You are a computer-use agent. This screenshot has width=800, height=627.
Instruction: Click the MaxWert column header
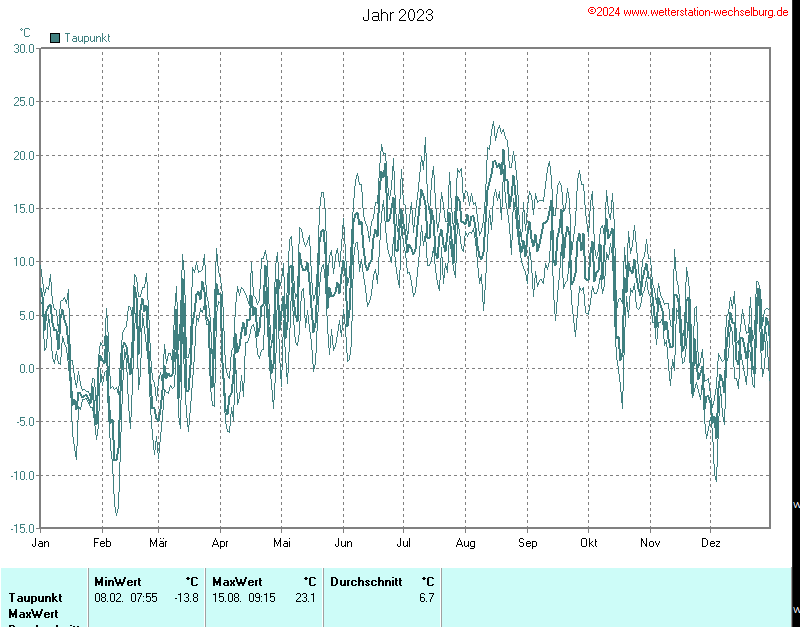point(237,582)
